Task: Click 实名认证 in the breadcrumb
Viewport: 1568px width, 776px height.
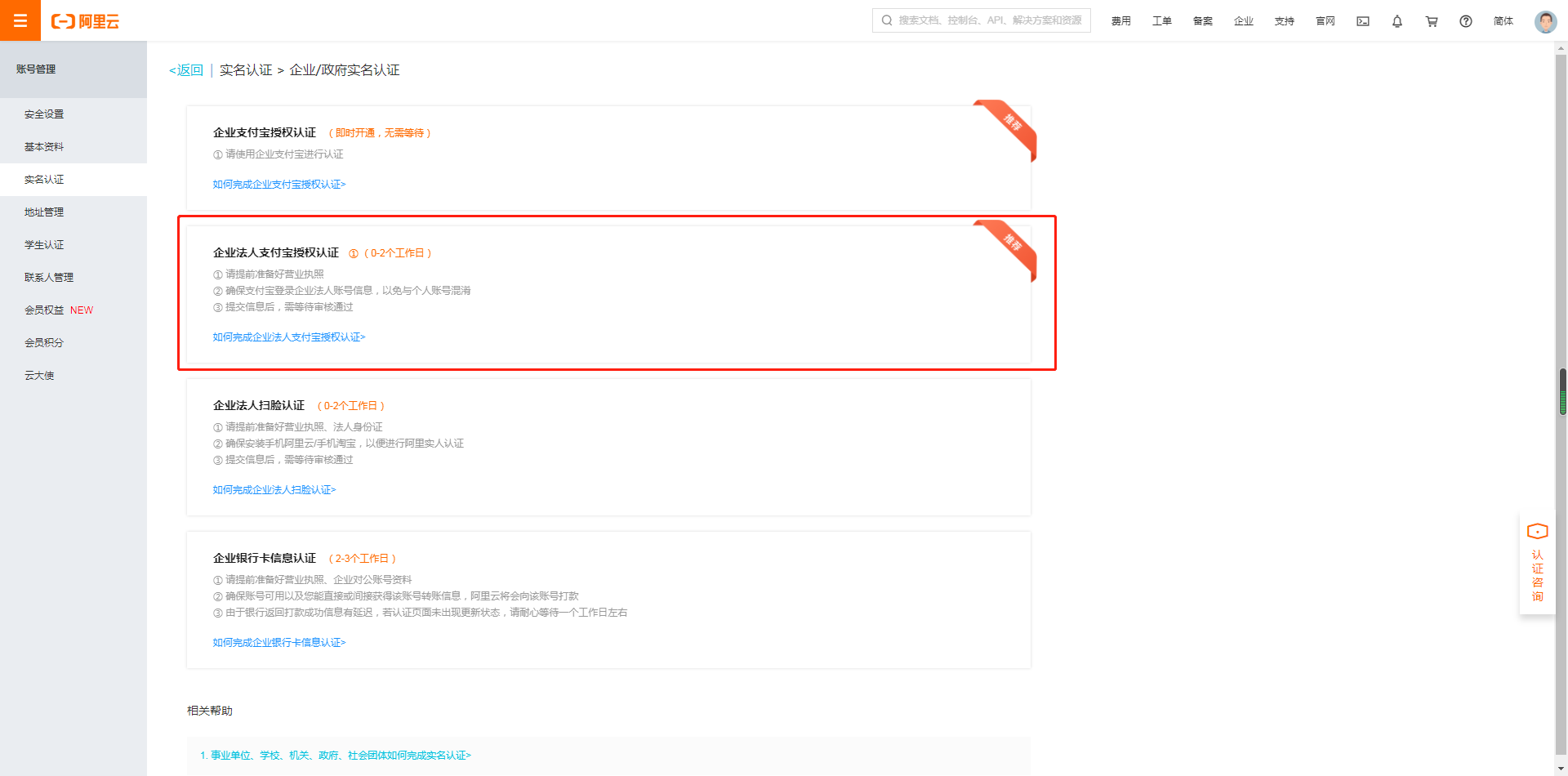Action: [x=246, y=70]
